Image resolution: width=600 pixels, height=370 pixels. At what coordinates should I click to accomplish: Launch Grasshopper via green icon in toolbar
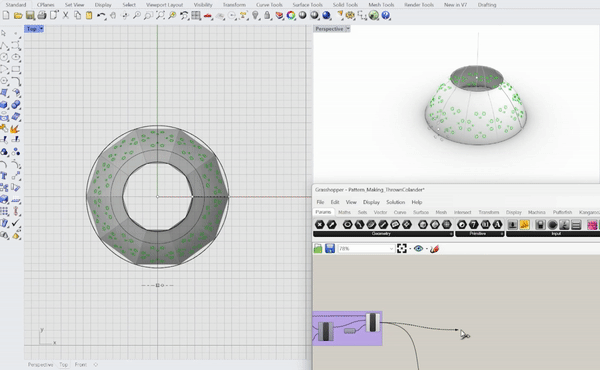click(x=374, y=16)
